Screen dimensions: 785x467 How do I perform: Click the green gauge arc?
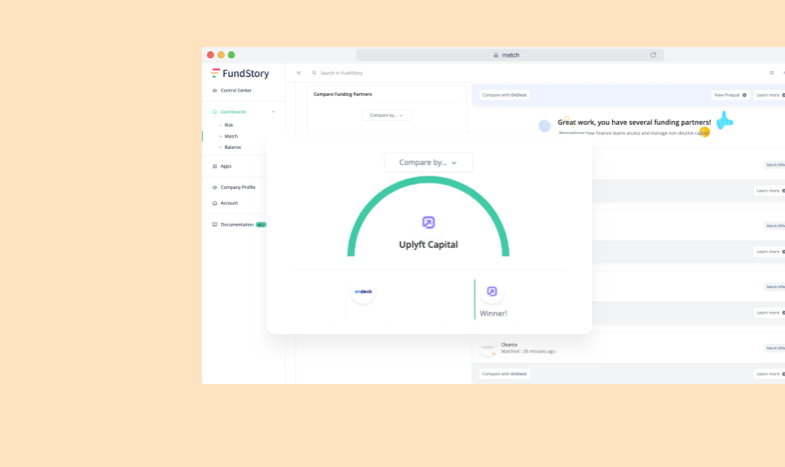point(428,181)
